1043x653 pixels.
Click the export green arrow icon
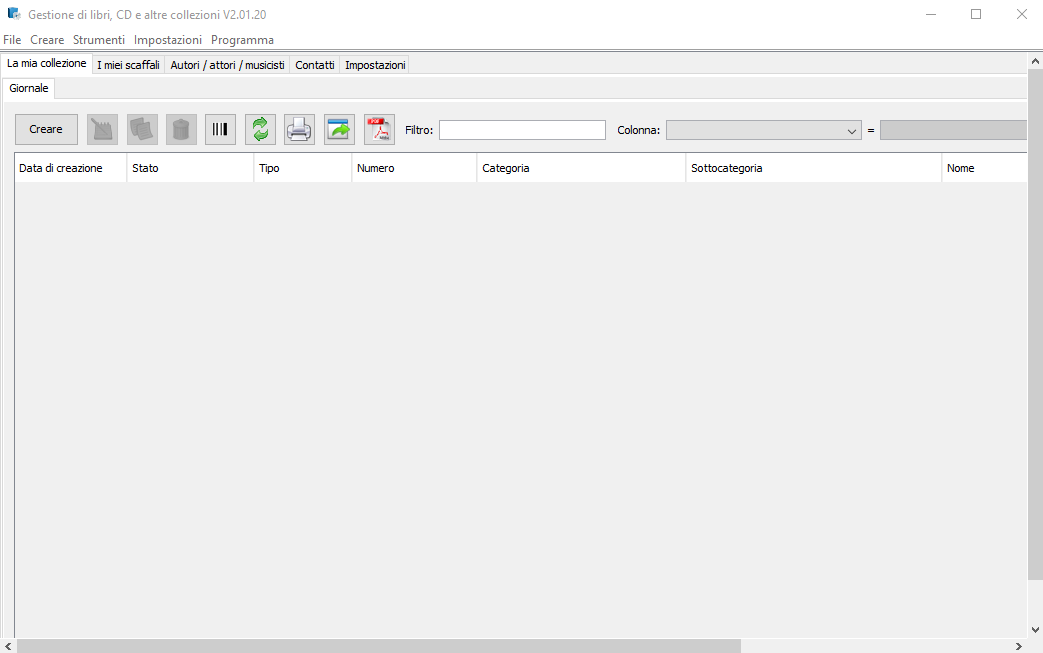tap(339, 129)
